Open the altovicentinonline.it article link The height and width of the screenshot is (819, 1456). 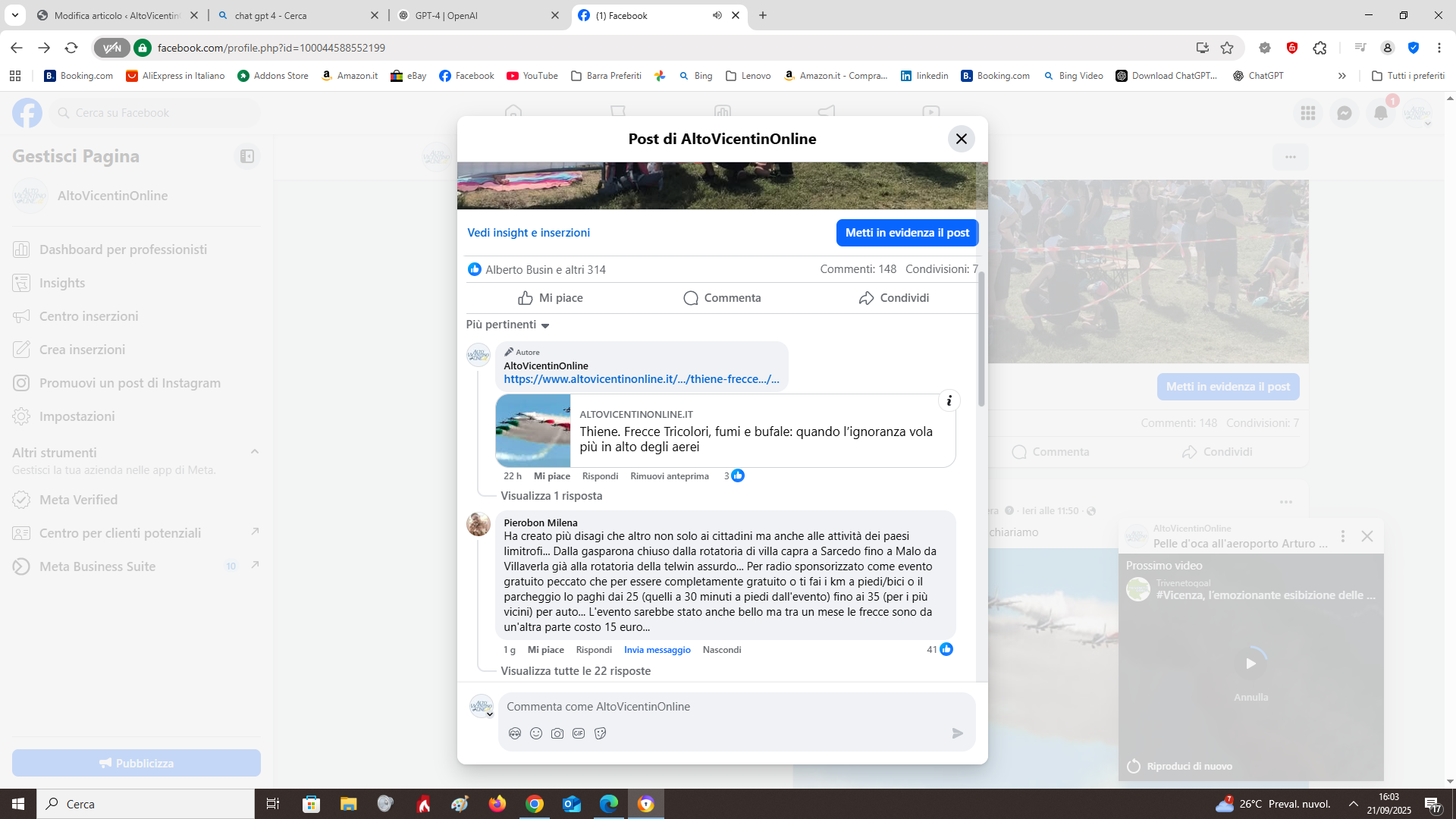[x=641, y=379]
